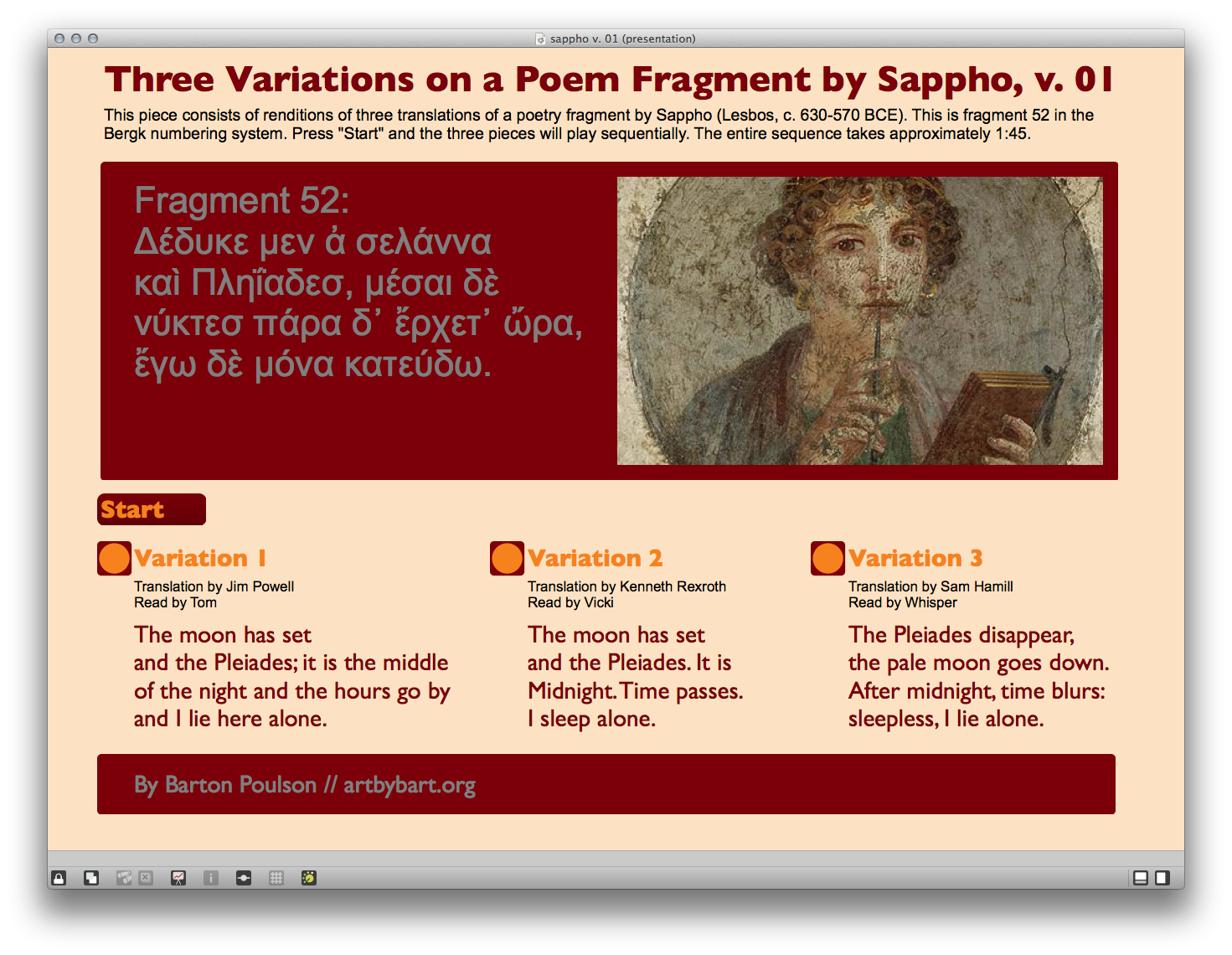
Task: Toggle presentation mode easel icon
Action: (178, 878)
